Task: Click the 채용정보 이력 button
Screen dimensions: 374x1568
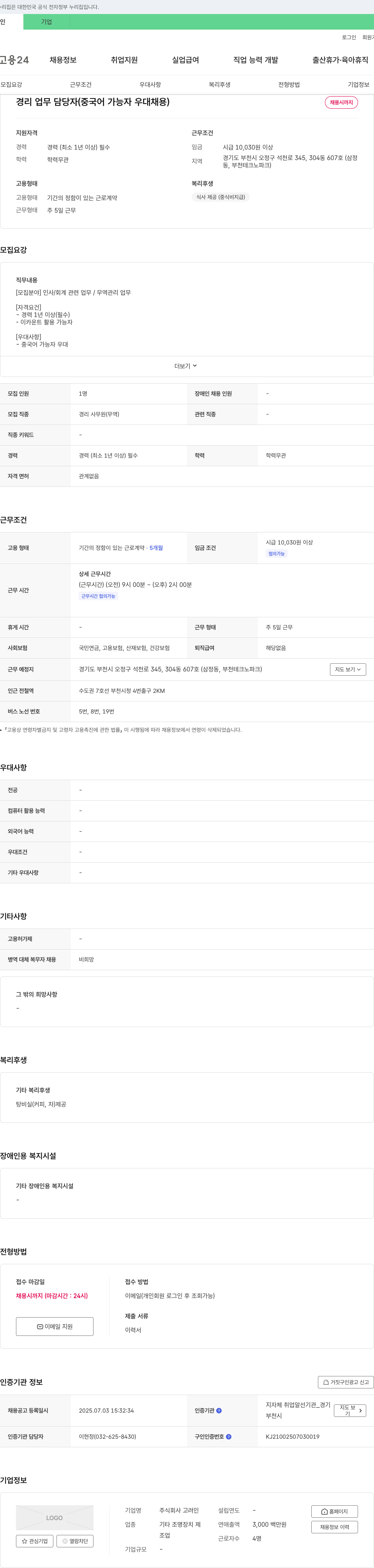Action: coord(334,1527)
